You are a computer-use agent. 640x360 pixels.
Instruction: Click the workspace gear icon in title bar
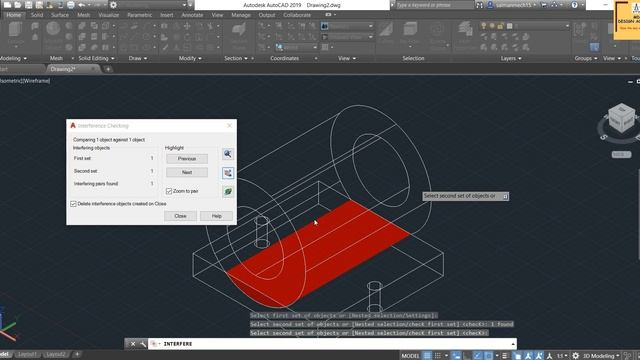point(113,5)
